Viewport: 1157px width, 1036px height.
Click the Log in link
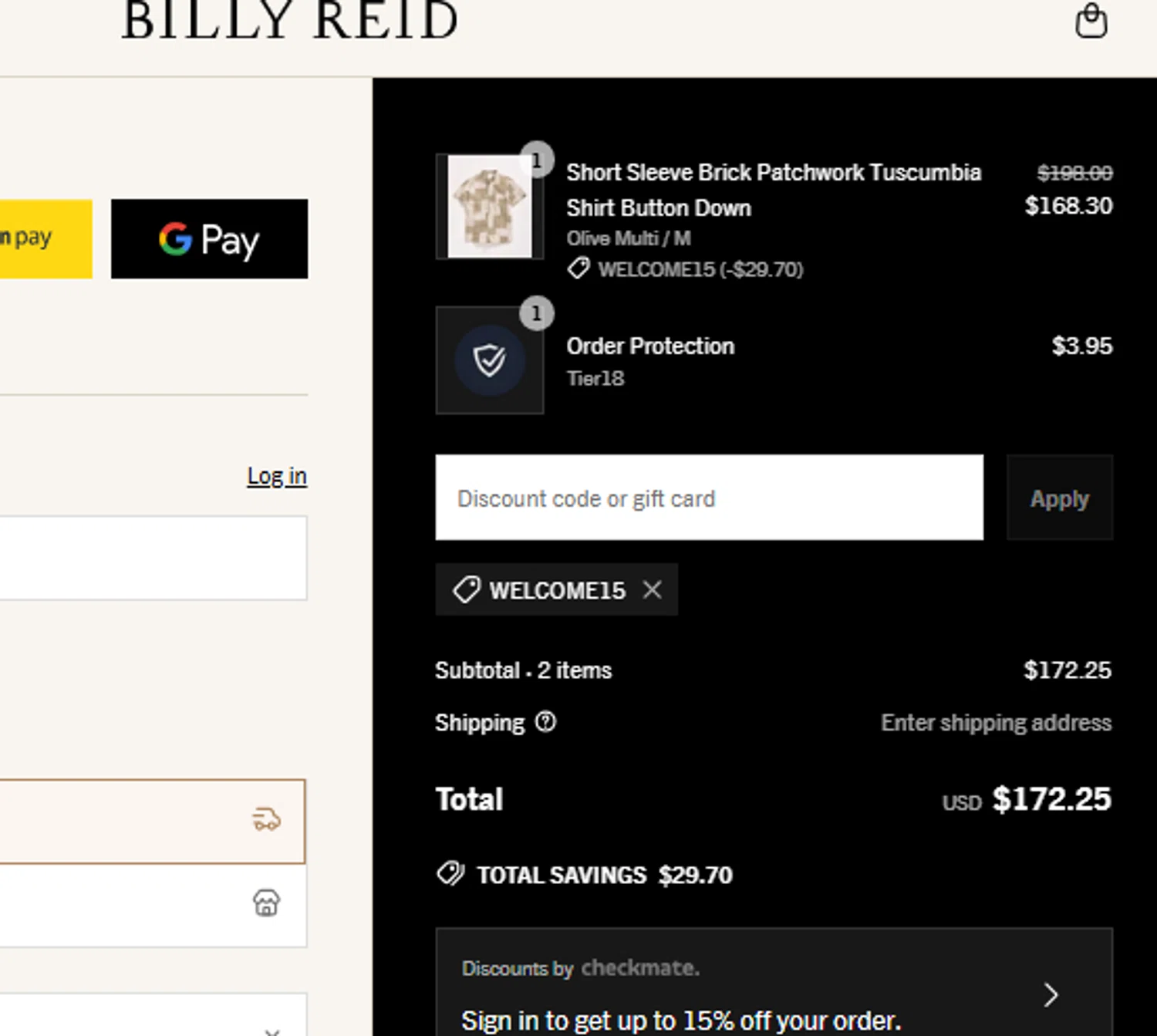[277, 476]
